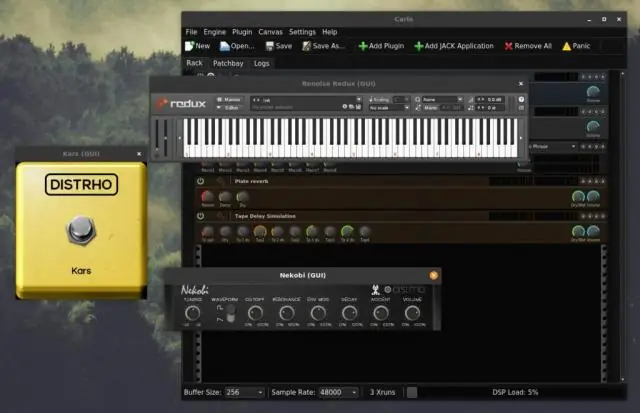Click the Nekobi Volume knob

pos(412,313)
